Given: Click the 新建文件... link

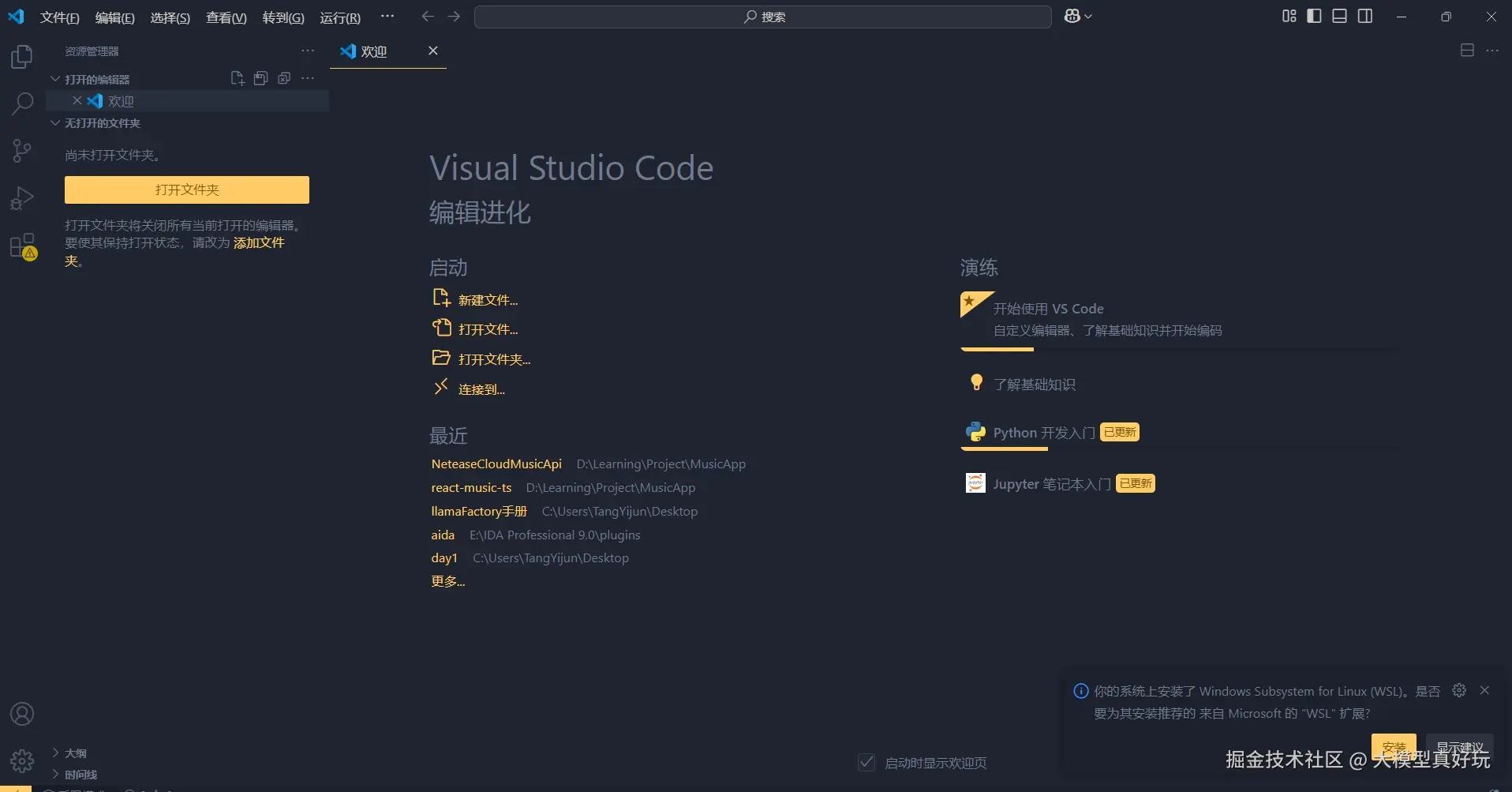Looking at the screenshot, I should coord(475,299).
